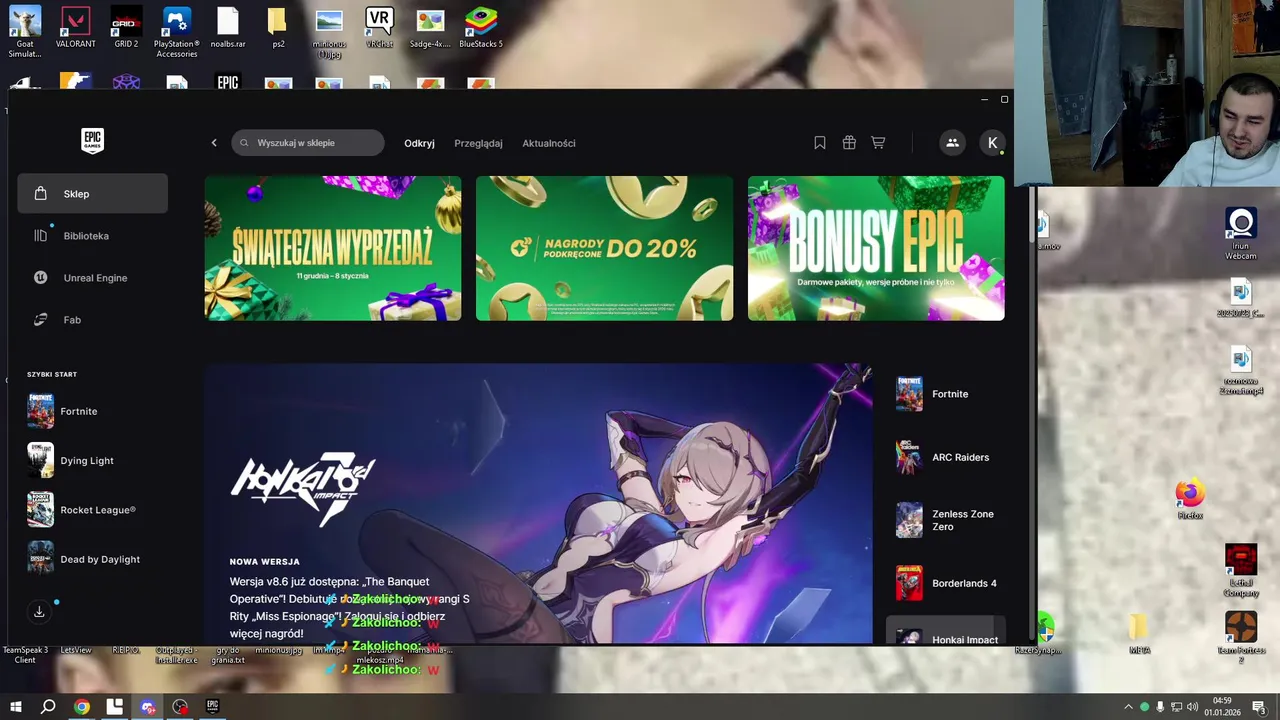The width and height of the screenshot is (1280, 720).
Task: Click the Epic Games logo in sidebar
Action: pyautogui.click(x=92, y=141)
